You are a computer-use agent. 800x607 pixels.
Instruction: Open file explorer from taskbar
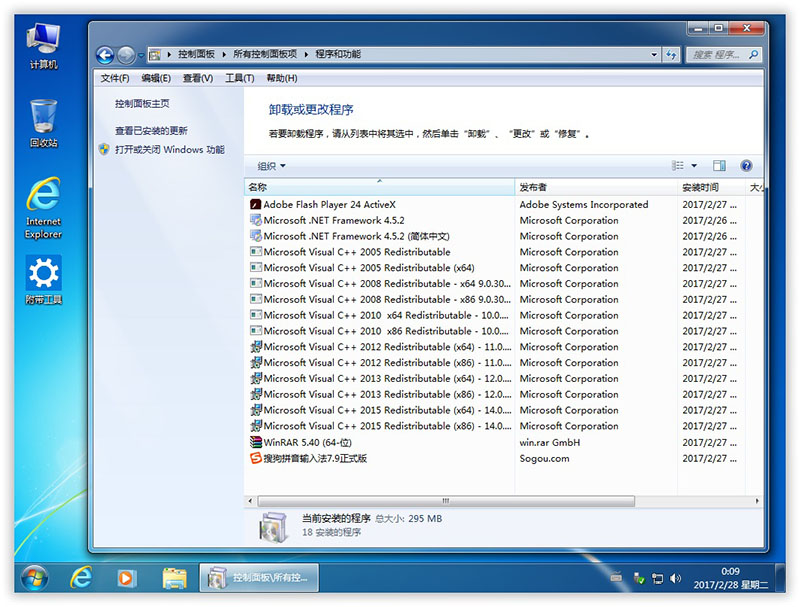click(x=174, y=578)
